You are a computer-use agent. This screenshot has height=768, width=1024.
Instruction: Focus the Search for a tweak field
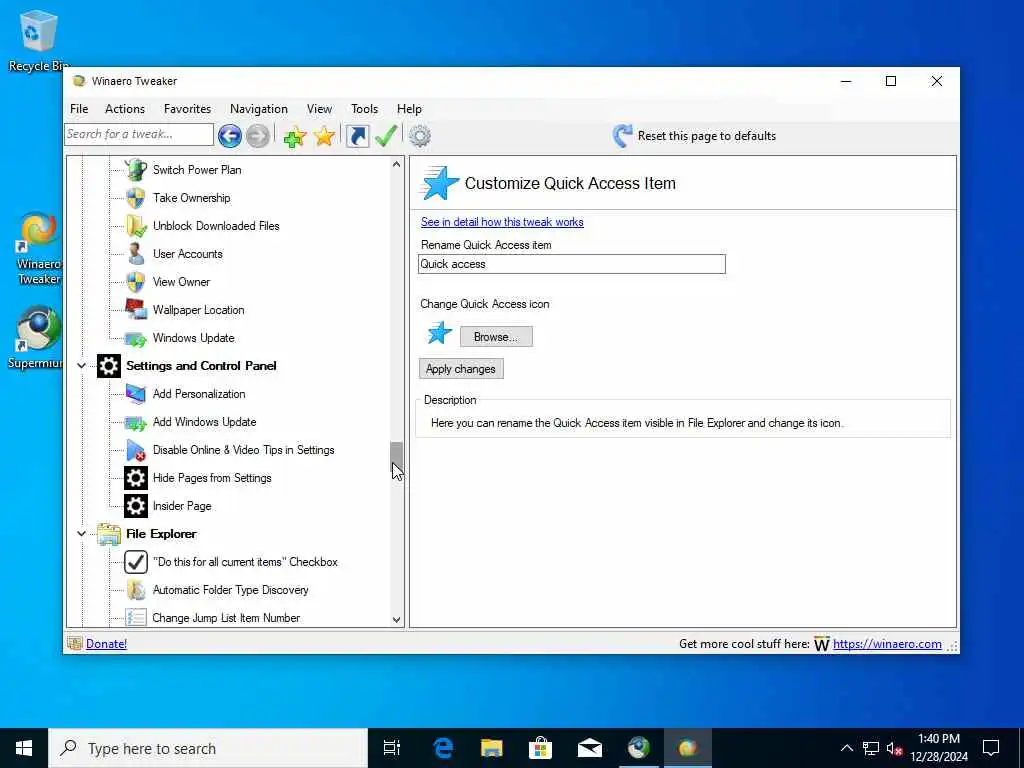tap(138, 135)
